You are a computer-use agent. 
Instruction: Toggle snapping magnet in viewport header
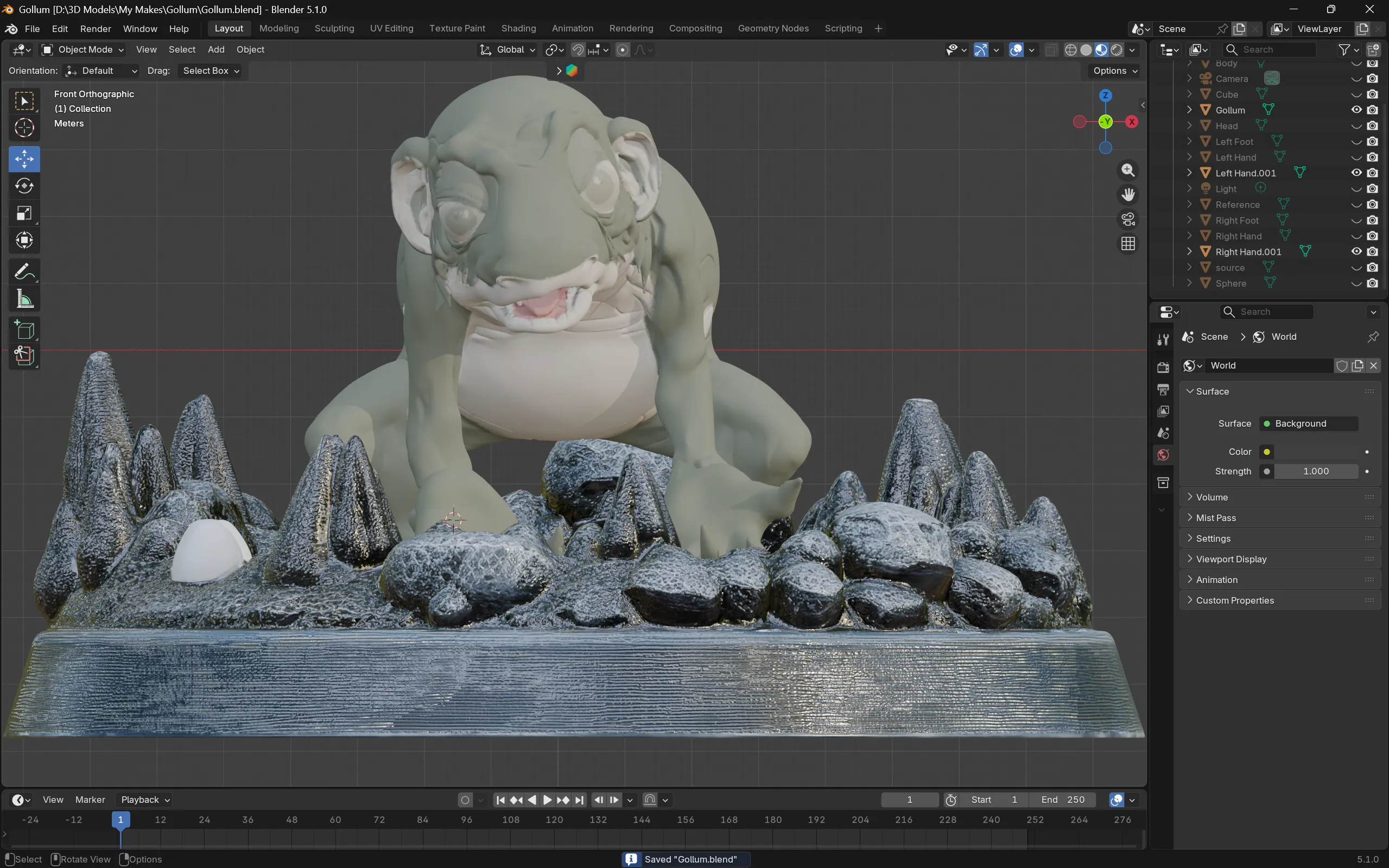(x=578, y=50)
